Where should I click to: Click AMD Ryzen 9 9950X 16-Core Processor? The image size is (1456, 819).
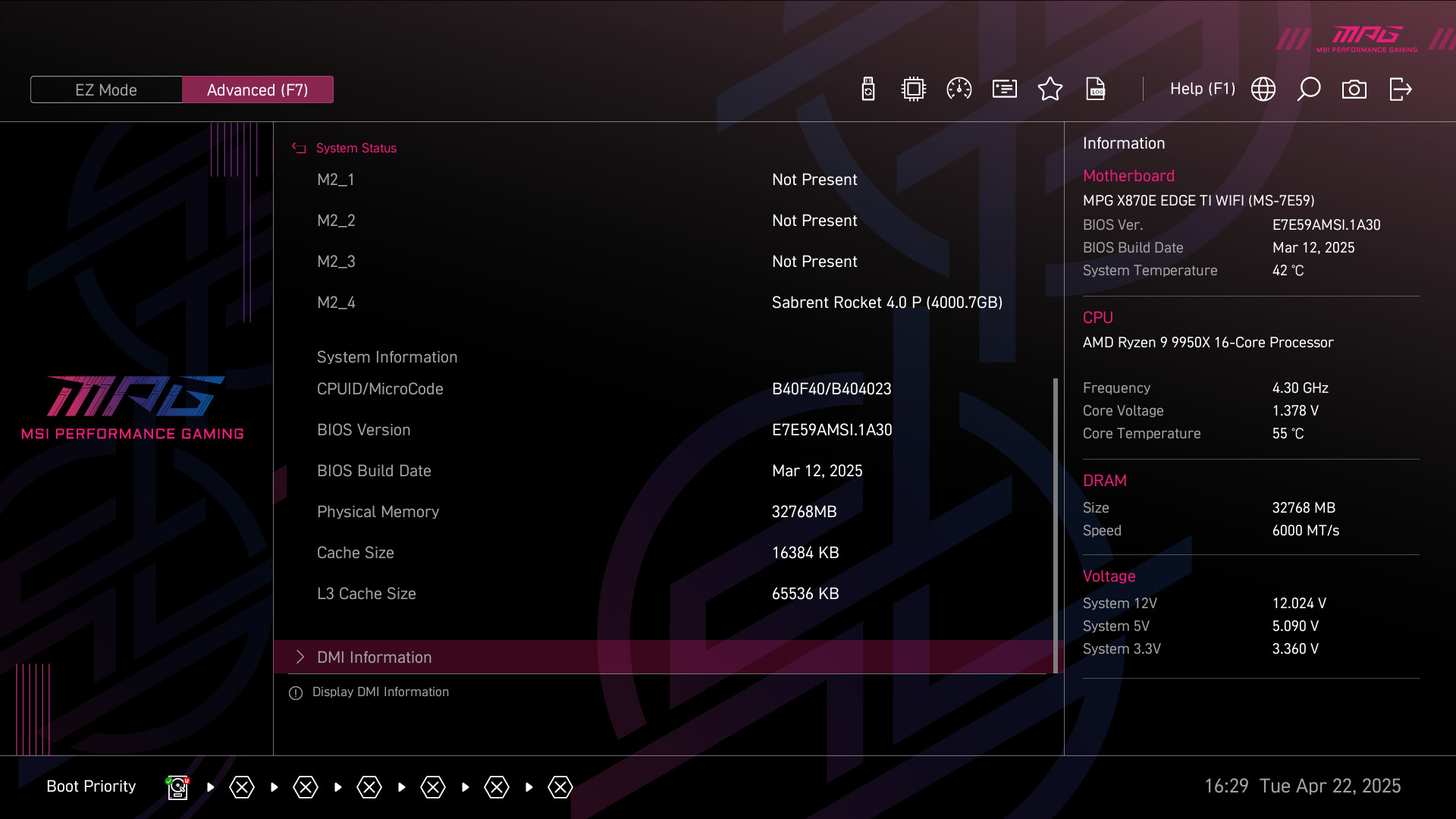pyautogui.click(x=1208, y=343)
